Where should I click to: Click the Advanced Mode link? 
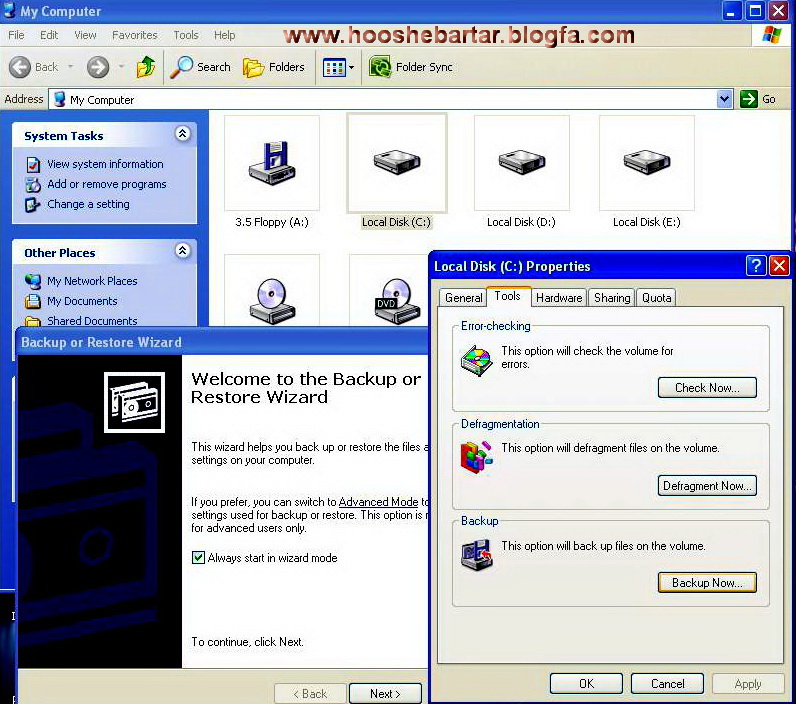pos(378,502)
